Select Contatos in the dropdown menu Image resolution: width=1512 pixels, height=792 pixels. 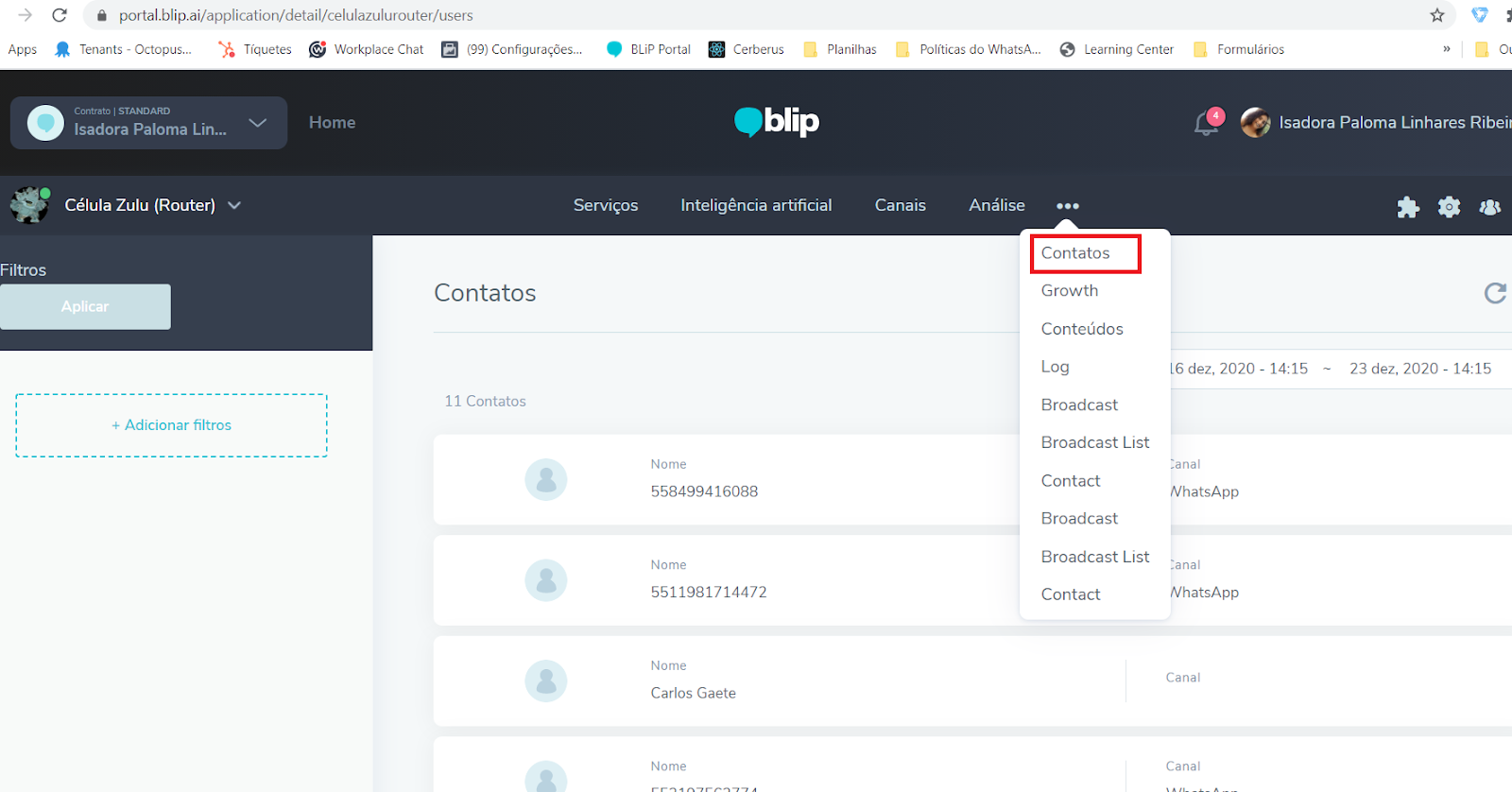(1075, 253)
